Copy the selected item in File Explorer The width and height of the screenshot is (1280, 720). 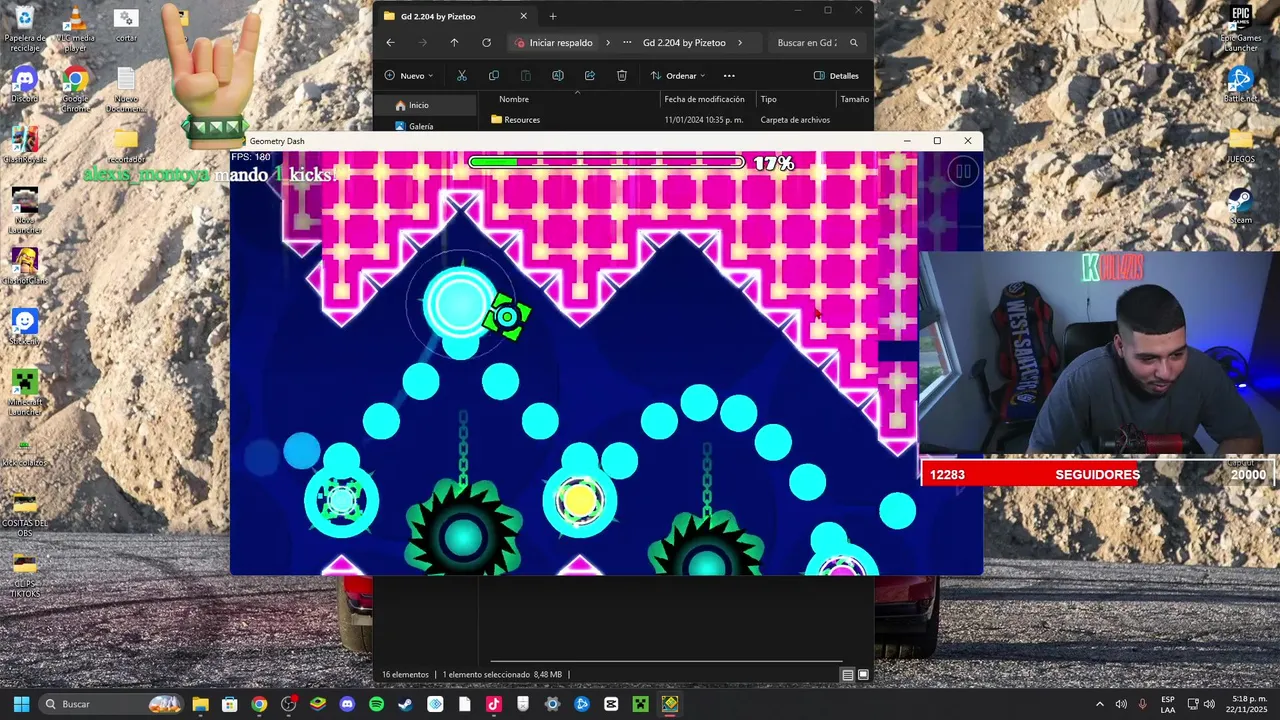click(x=494, y=76)
